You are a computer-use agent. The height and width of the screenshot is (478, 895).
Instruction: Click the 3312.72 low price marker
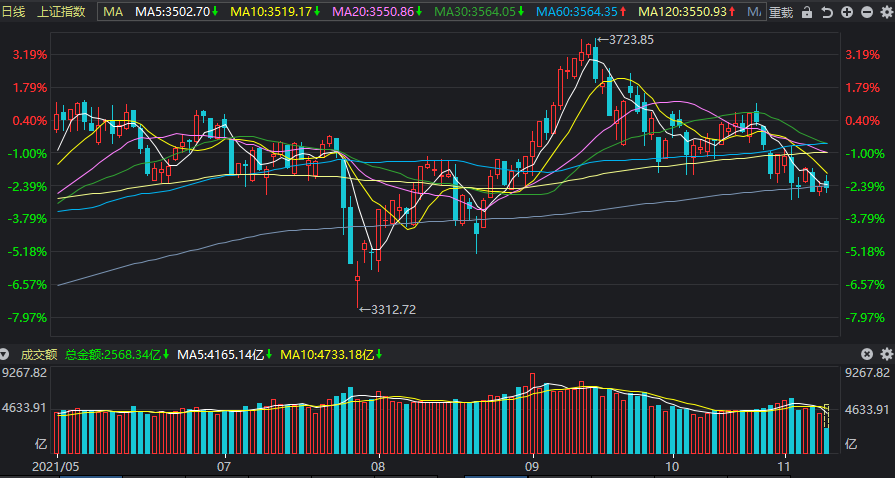(388, 310)
